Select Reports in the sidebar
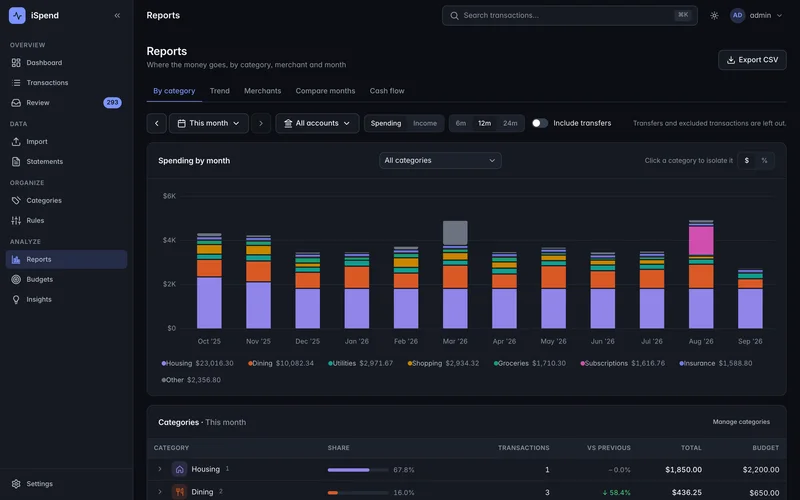Viewport: 800px width, 500px height. pyautogui.click(x=66, y=259)
